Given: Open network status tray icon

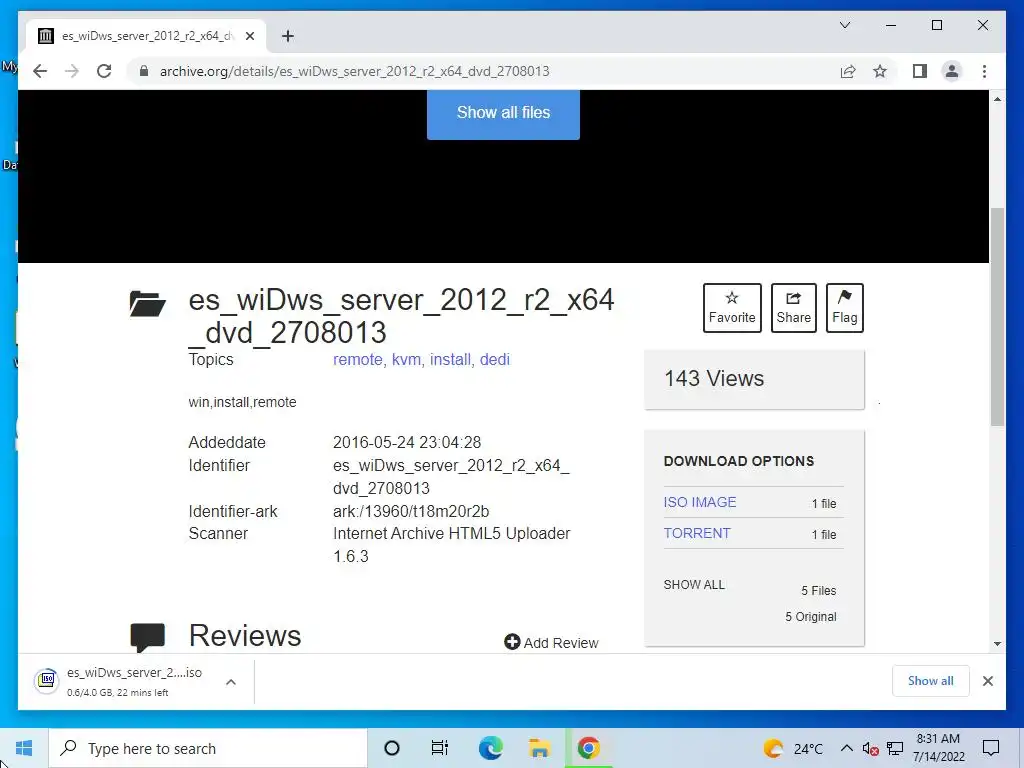Looking at the screenshot, I should pyautogui.click(x=895, y=748).
